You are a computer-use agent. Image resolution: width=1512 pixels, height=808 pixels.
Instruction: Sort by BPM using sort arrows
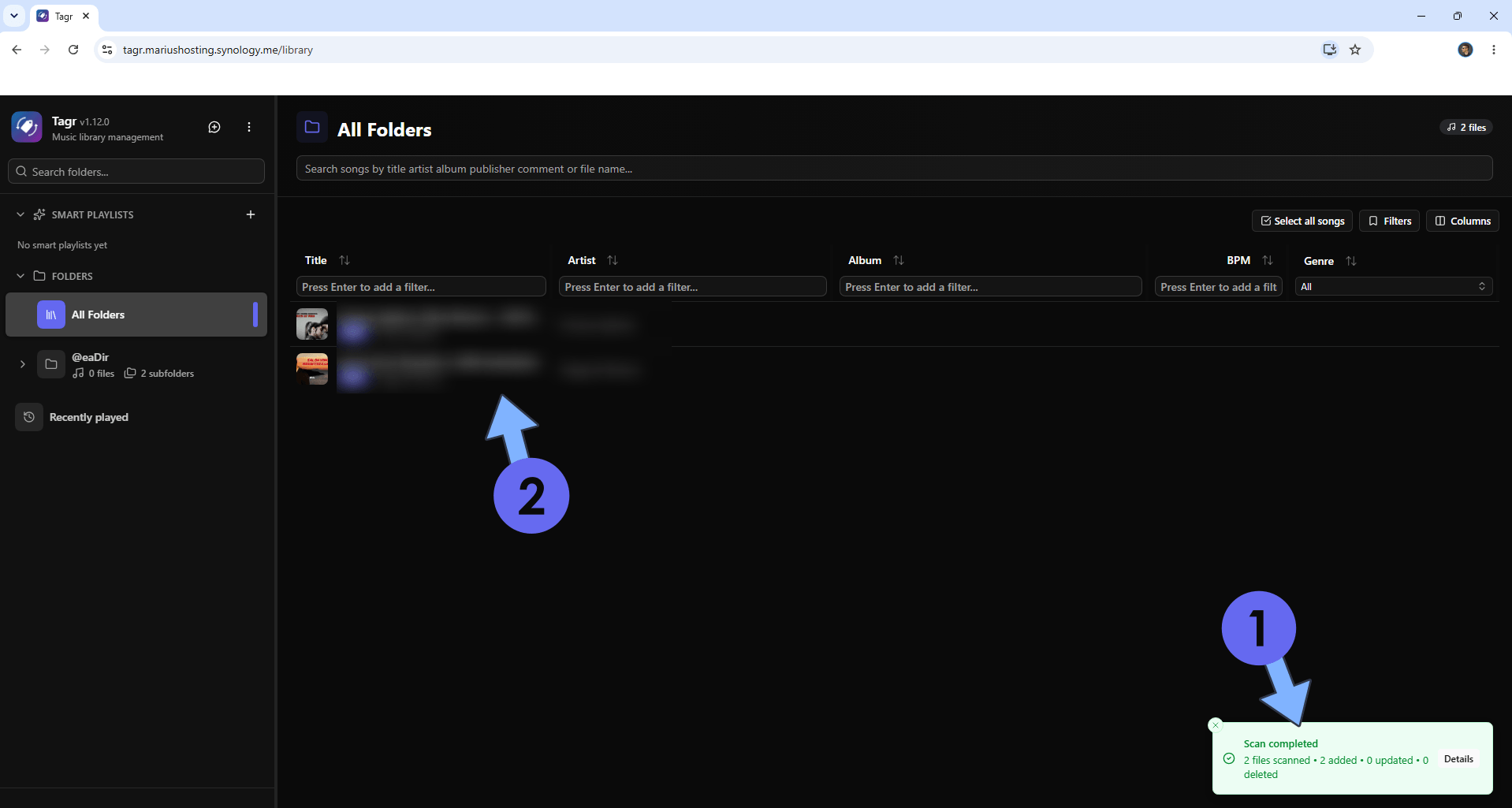tap(1268, 260)
